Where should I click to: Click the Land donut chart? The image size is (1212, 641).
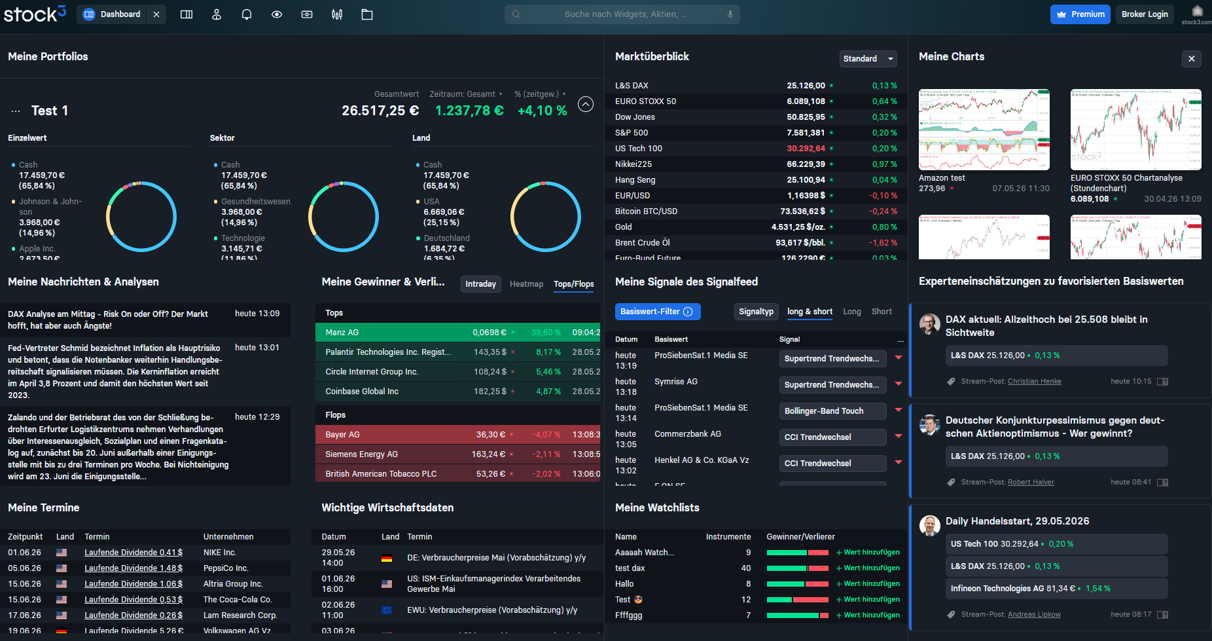click(x=545, y=217)
